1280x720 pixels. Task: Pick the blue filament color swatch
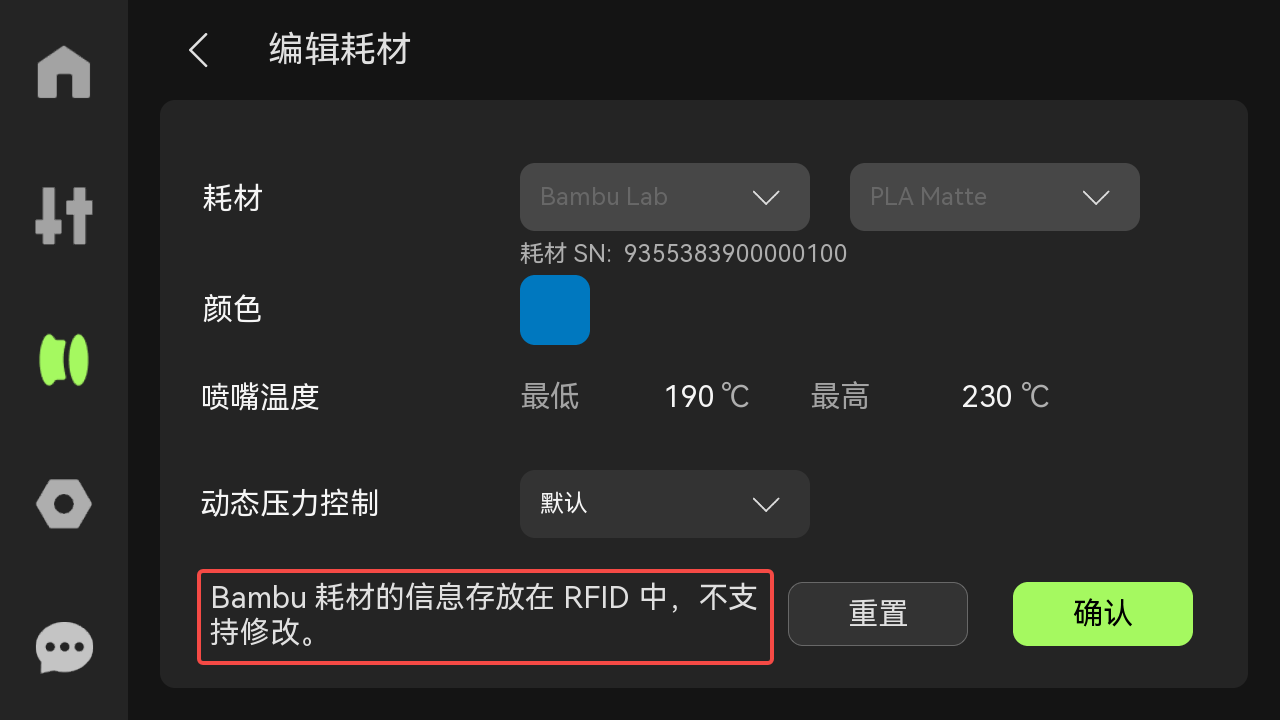pyautogui.click(x=555, y=310)
